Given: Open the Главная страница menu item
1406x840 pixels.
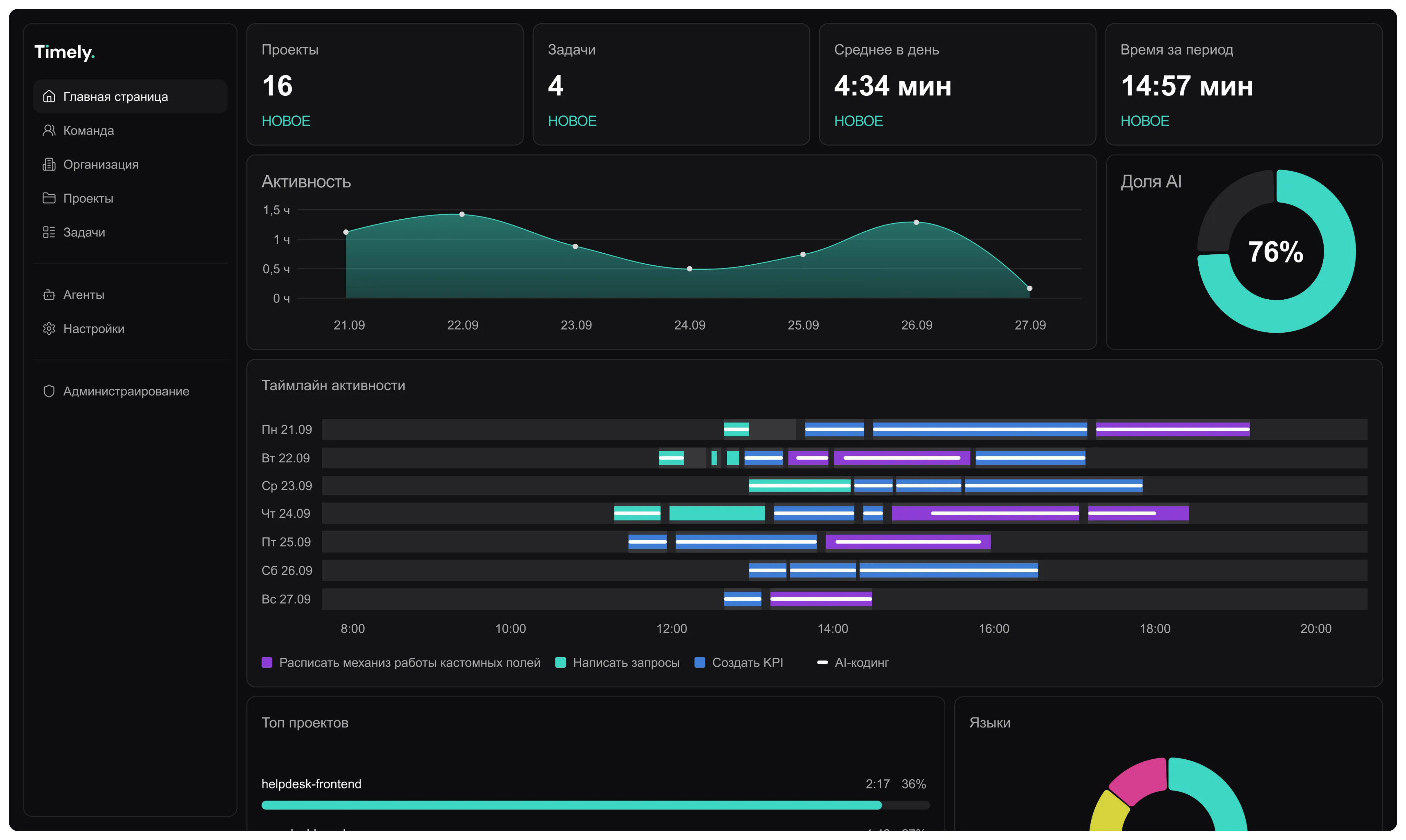Looking at the screenshot, I should point(130,97).
